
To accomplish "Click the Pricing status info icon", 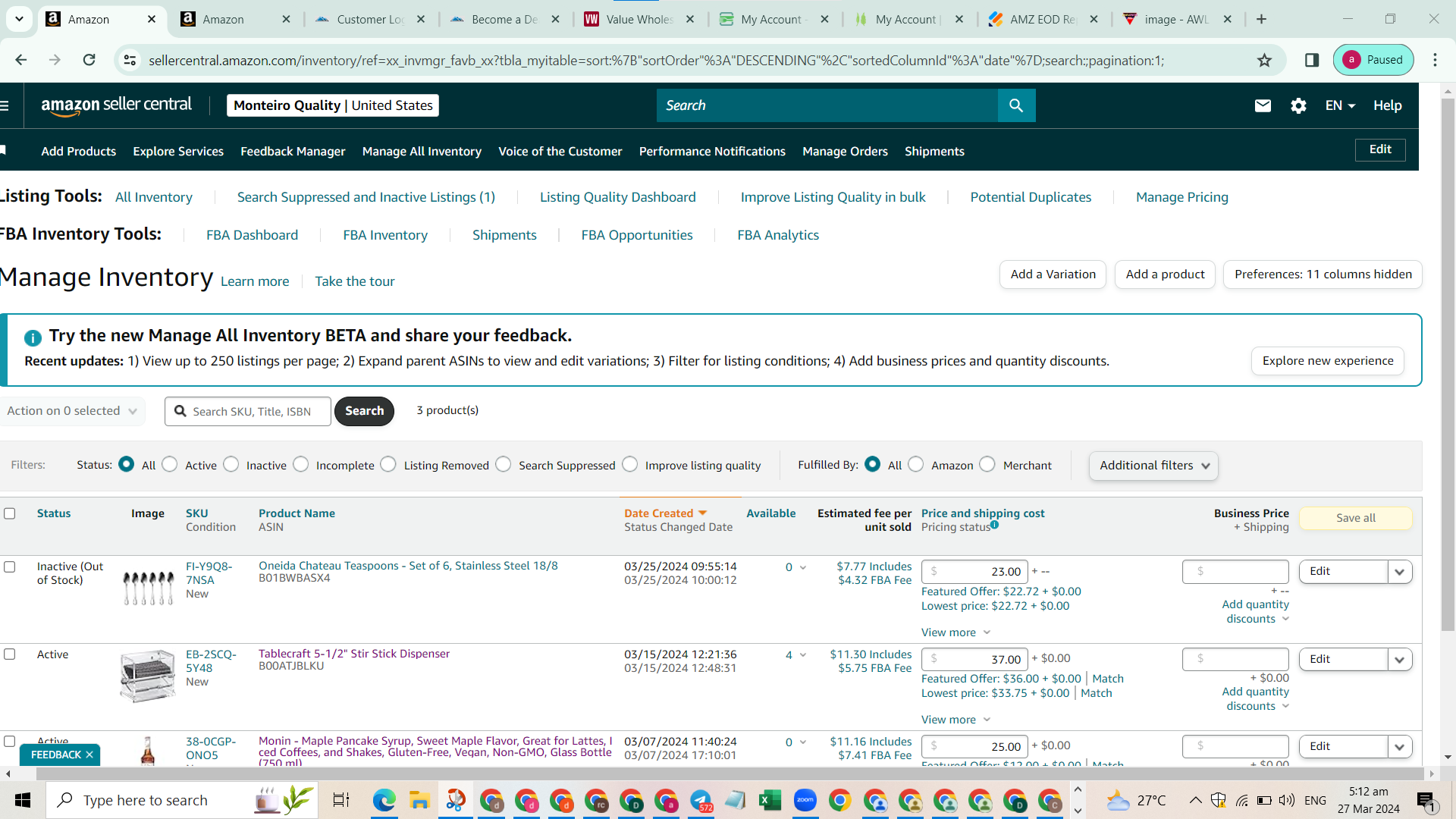I will [x=994, y=525].
